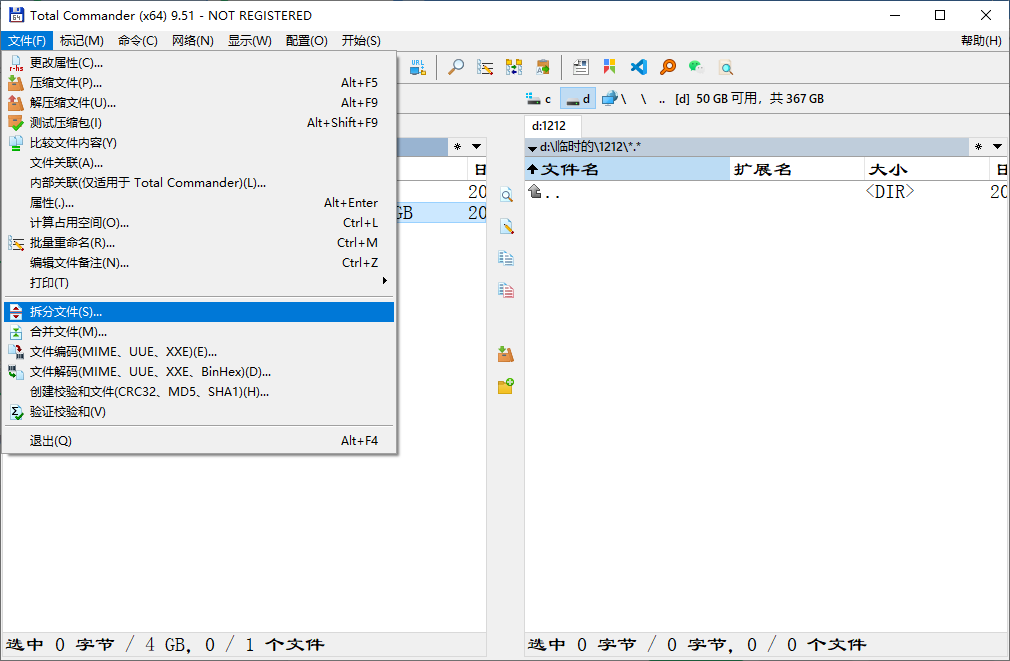Choose 计算占用空间(O)... menu entry
The height and width of the screenshot is (661, 1010).
pos(199,222)
